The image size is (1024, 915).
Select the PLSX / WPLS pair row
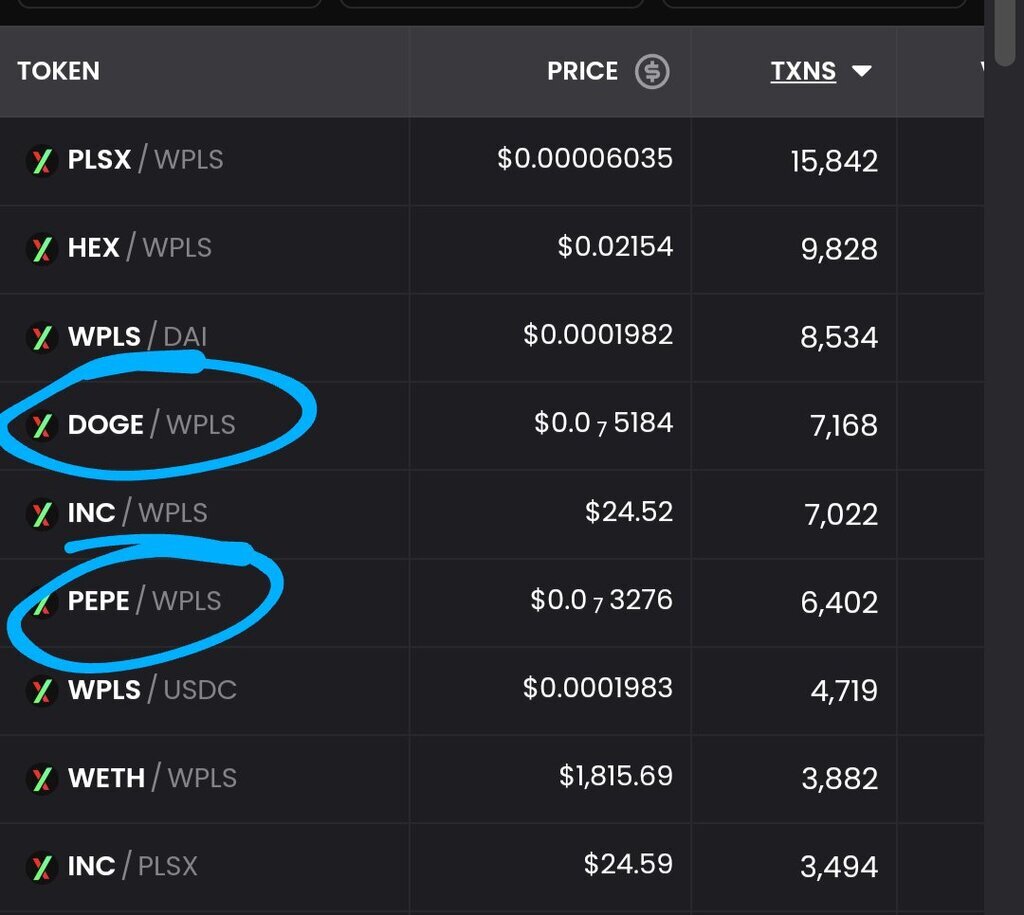(x=145, y=160)
